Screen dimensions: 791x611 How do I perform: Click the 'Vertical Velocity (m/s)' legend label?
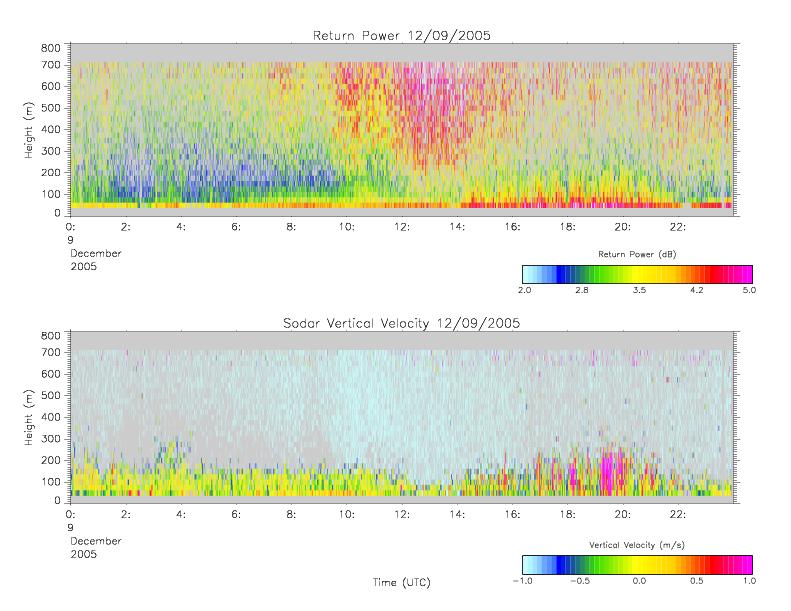[637, 545]
